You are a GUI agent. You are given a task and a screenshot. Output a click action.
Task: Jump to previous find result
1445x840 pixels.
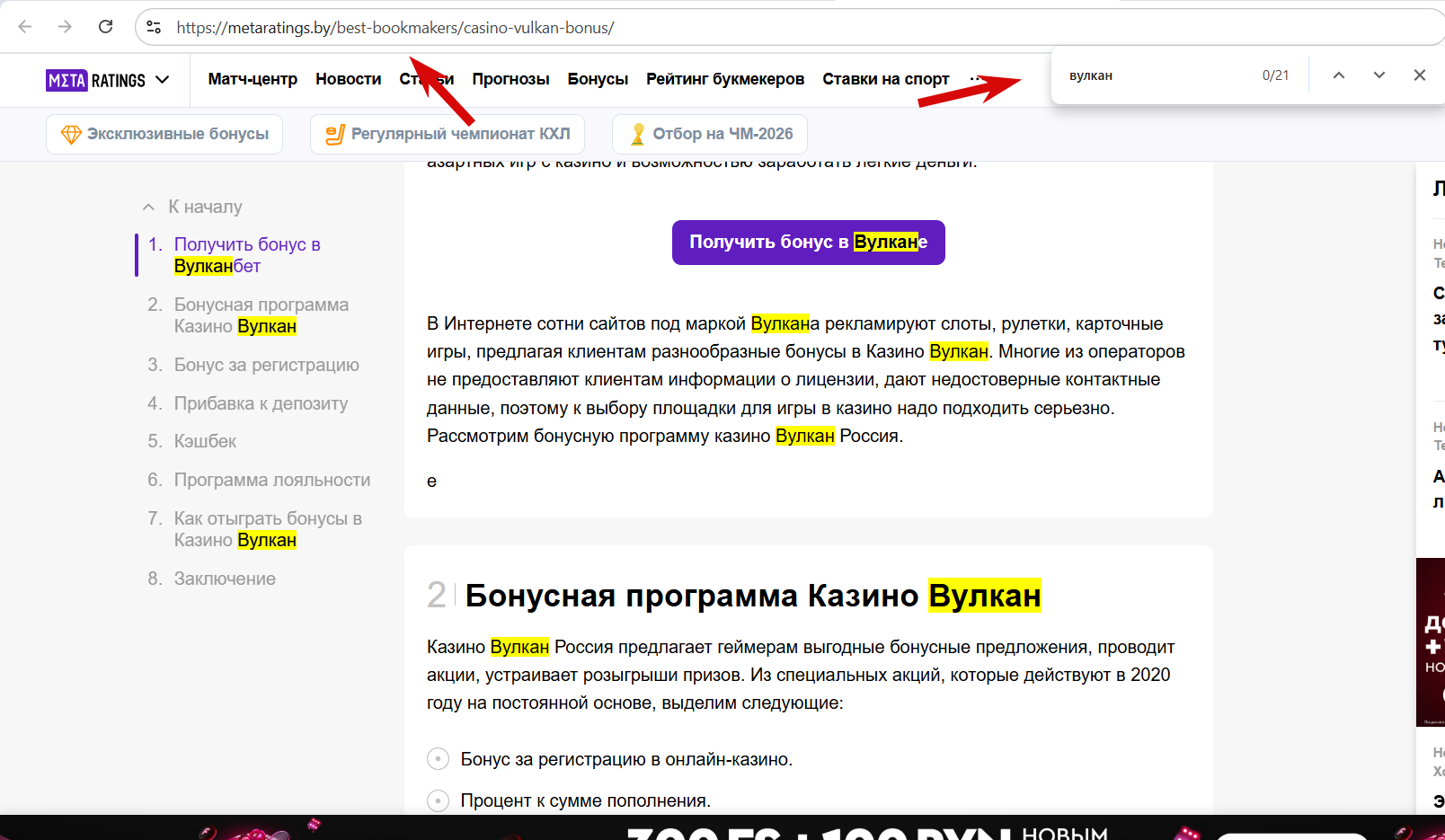1339,75
